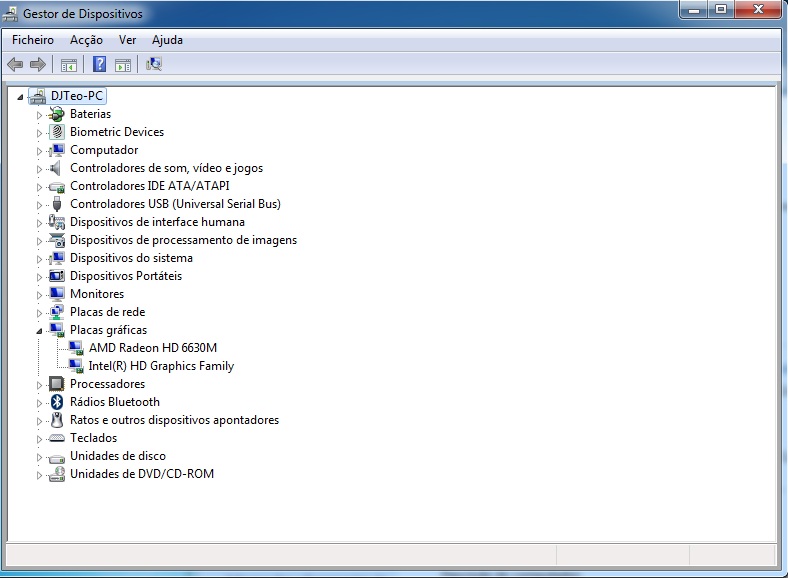The width and height of the screenshot is (788, 578).
Task: Select Unidades de DVD/CD-ROM label
Action: click(142, 474)
